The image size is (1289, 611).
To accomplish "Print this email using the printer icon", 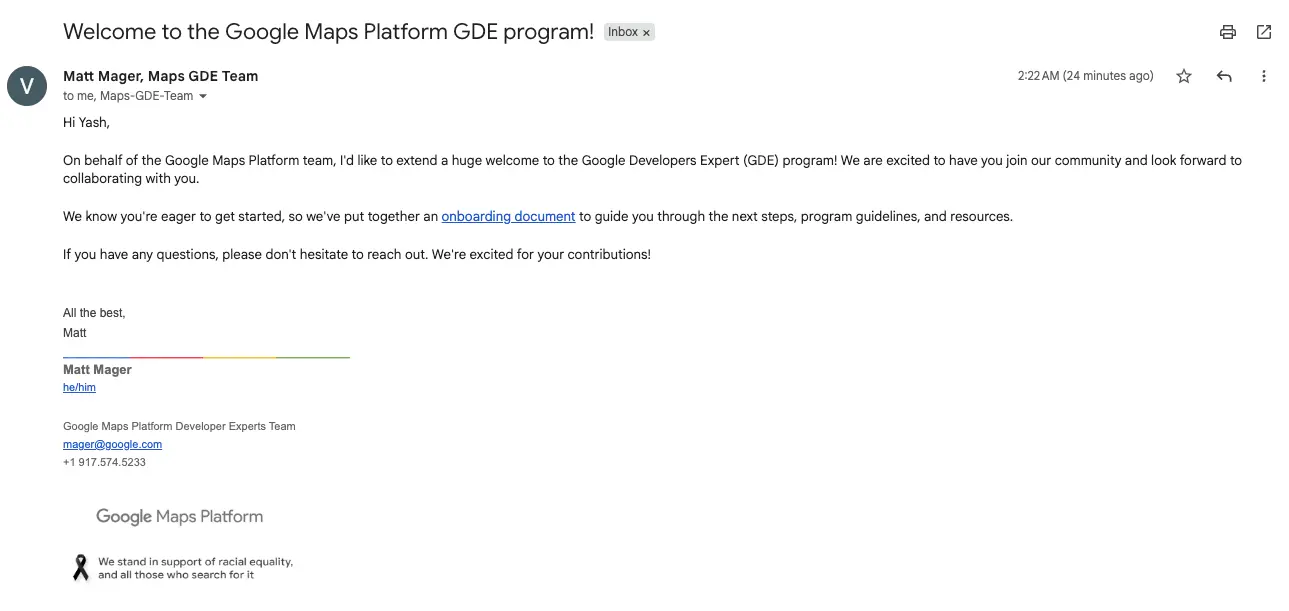I will pyautogui.click(x=1227, y=32).
